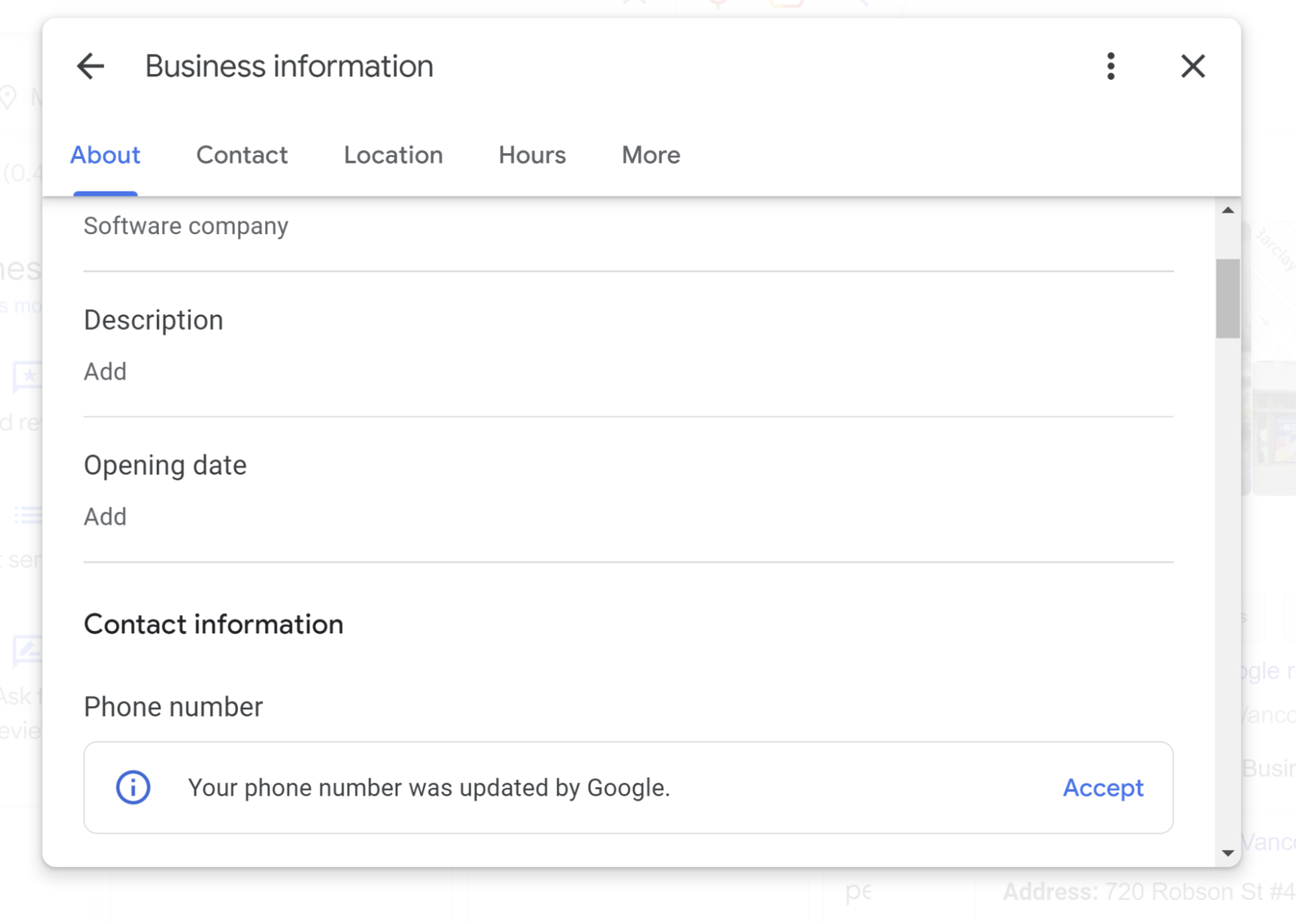Close the Business information dialog
This screenshot has width=1296, height=924.
click(x=1192, y=66)
